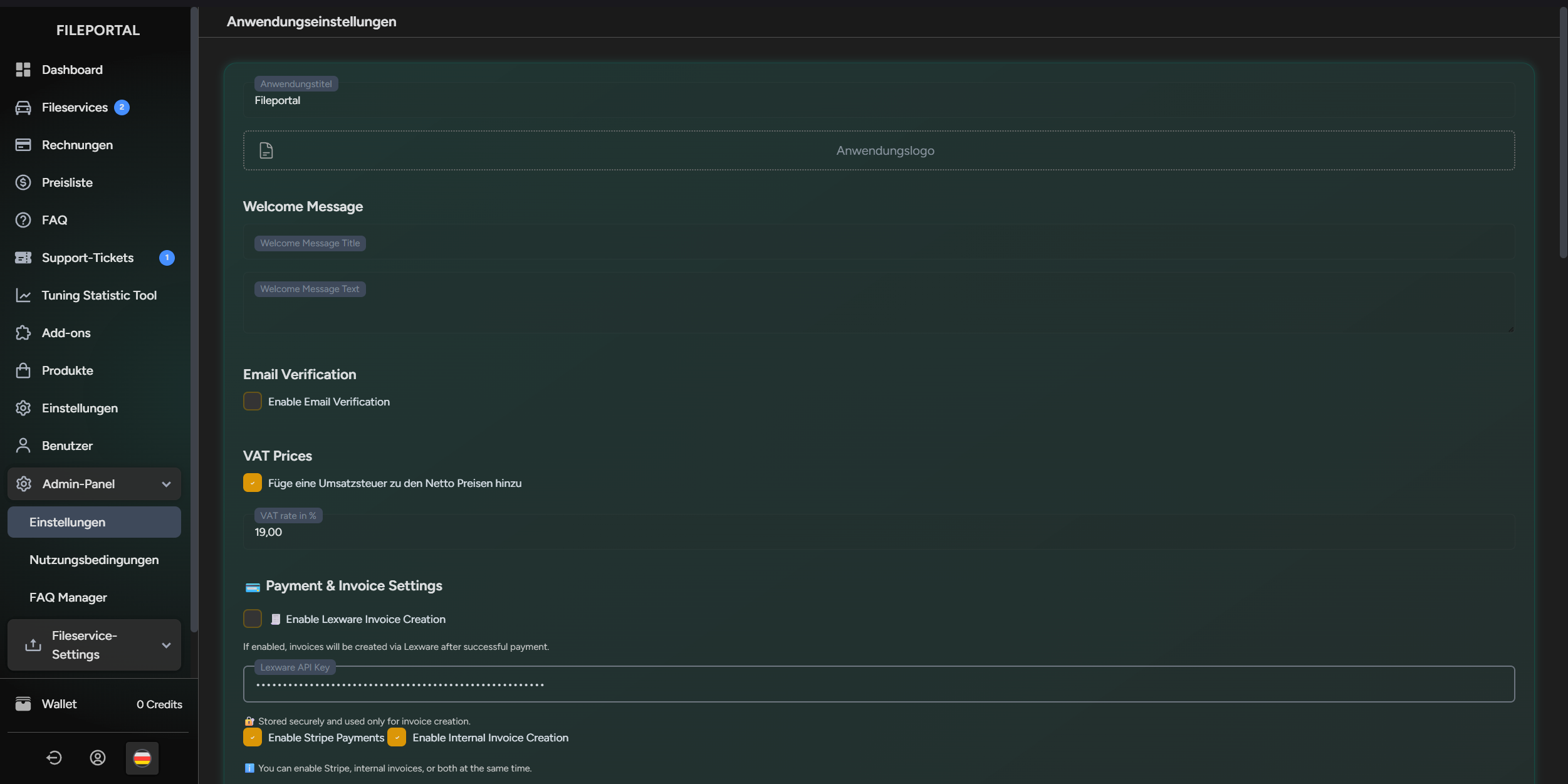
Task: Open Produkte via the shopping bag icon
Action: [x=23, y=370]
